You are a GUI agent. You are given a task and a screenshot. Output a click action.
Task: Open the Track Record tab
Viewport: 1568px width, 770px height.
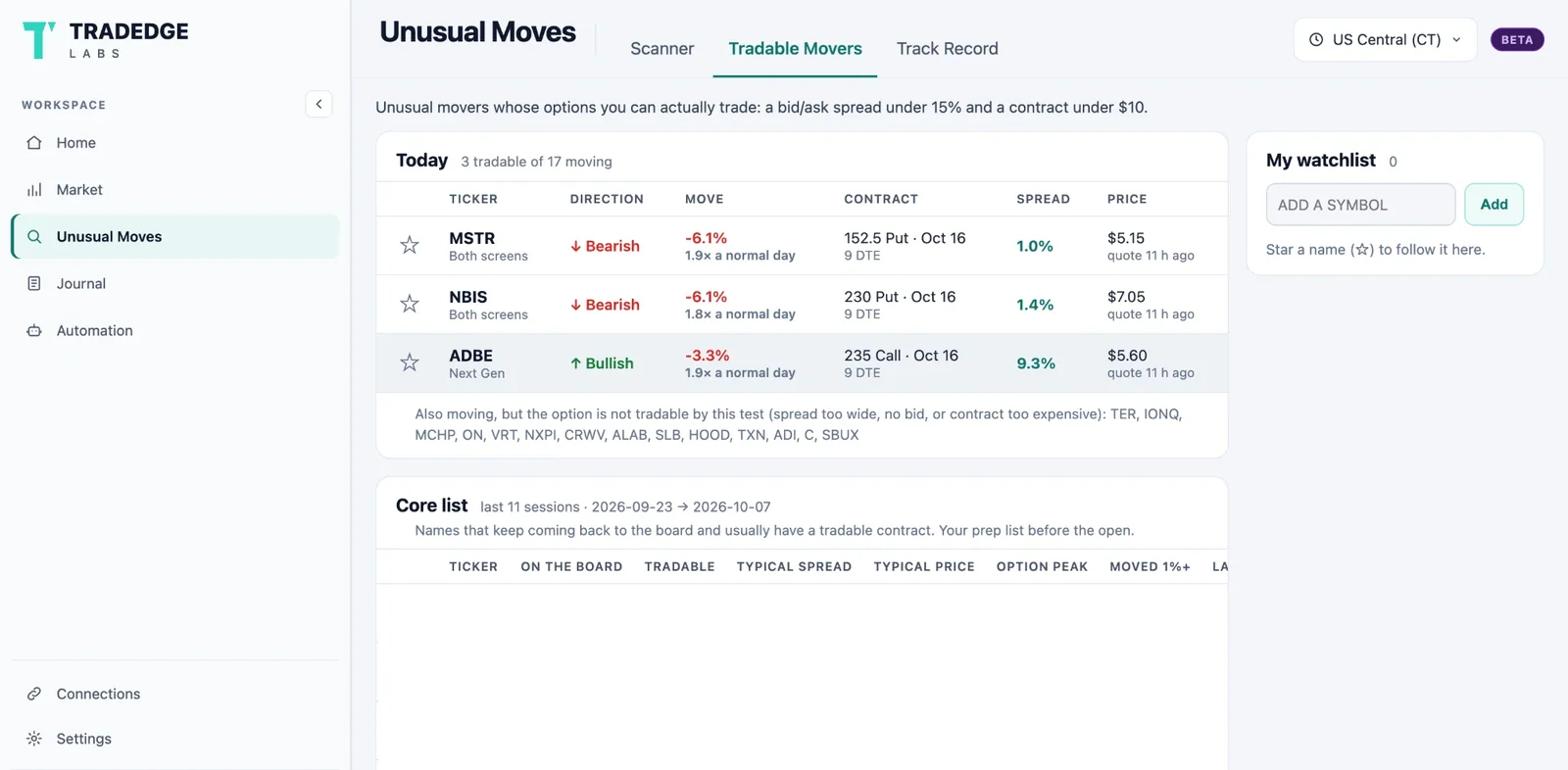(x=948, y=49)
